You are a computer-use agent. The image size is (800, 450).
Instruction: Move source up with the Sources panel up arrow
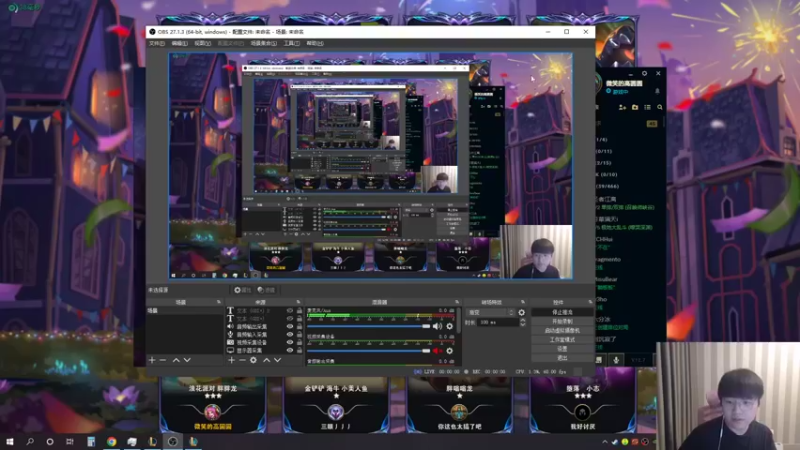pyautogui.click(x=266, y=360)
